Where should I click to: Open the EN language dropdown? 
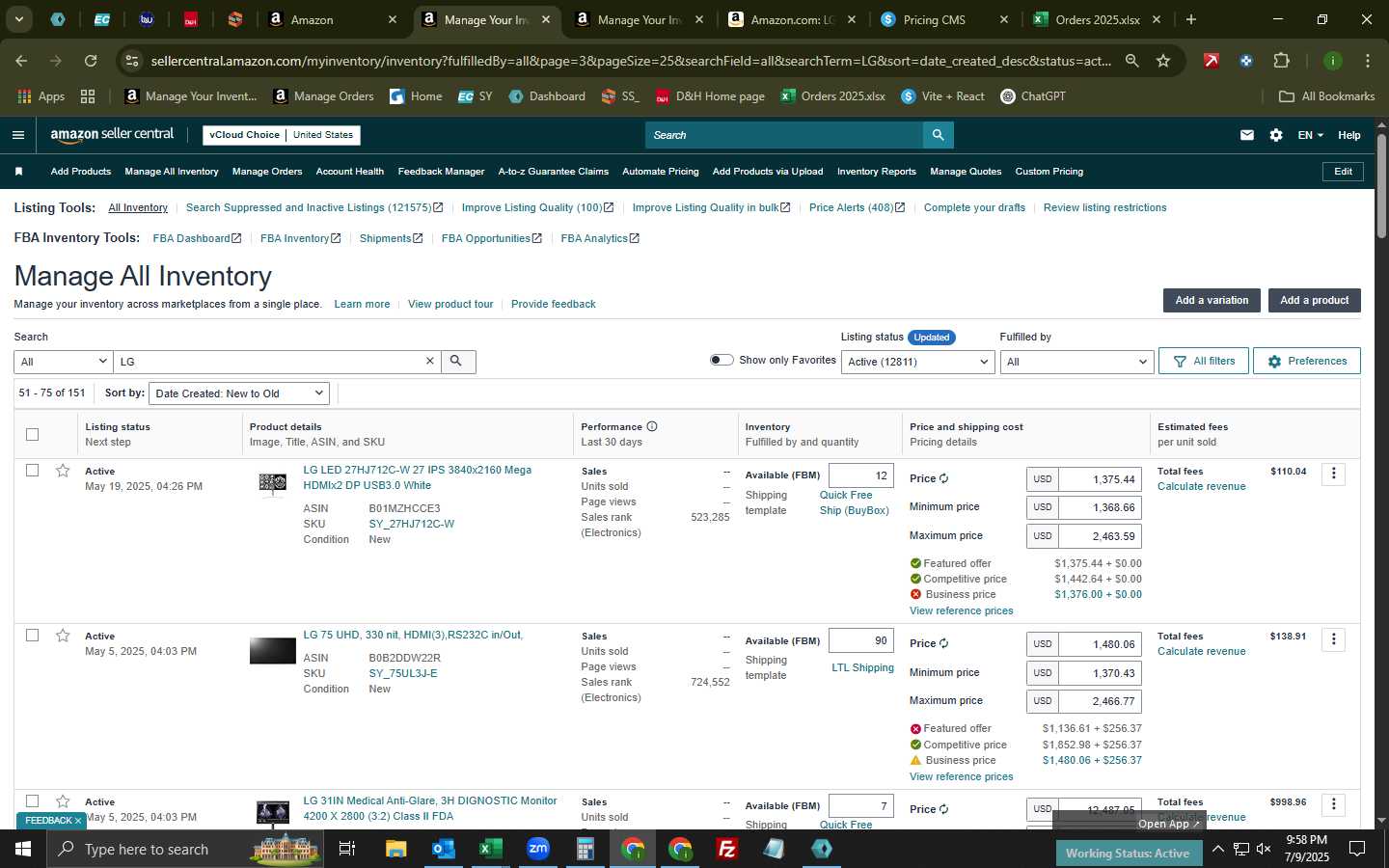pyautogui.click(x=1310, y=135)
